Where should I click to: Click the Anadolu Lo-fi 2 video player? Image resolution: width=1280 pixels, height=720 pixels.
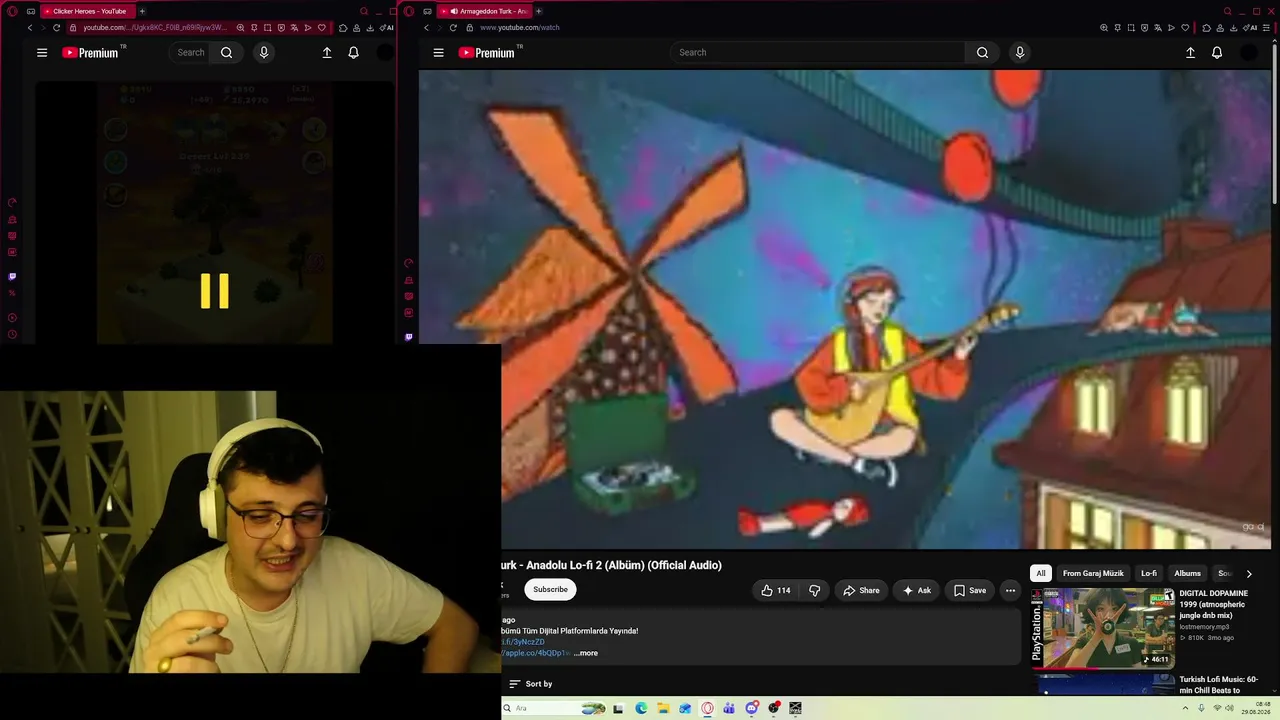click(x=845, y=310)
